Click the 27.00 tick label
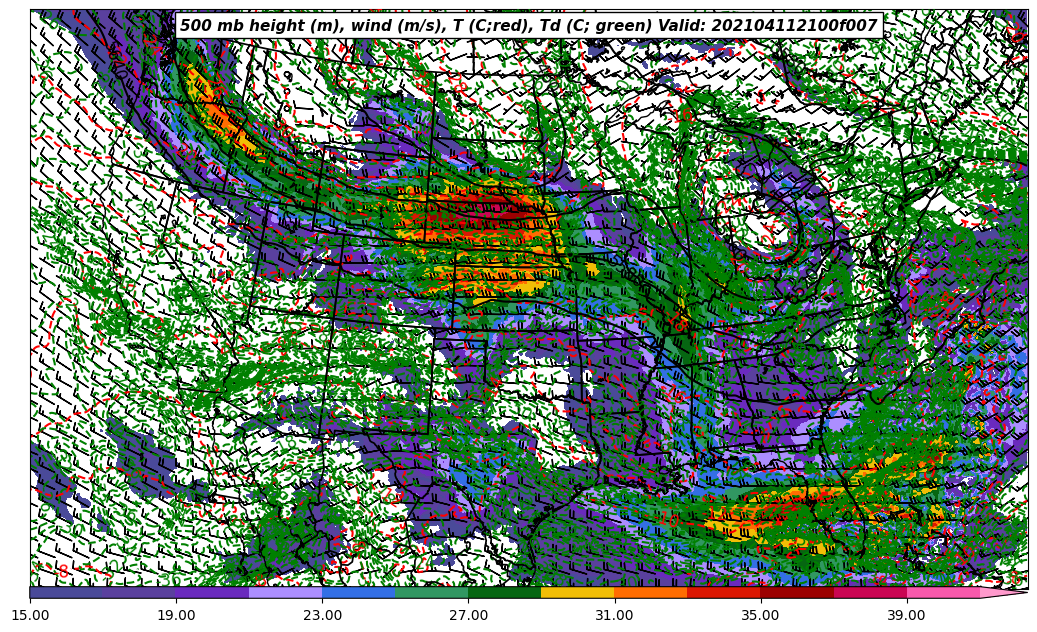The image size is (1037, 632). (x=469, y=615)
